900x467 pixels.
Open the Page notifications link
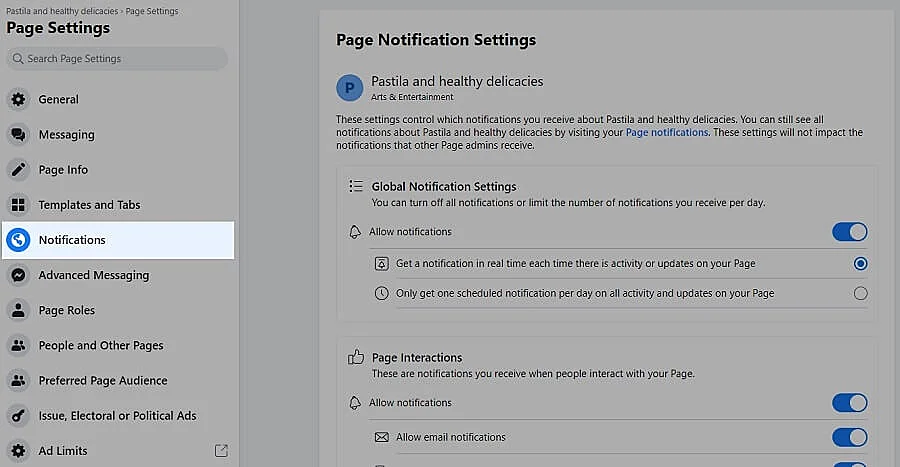(x=667, y=132)
